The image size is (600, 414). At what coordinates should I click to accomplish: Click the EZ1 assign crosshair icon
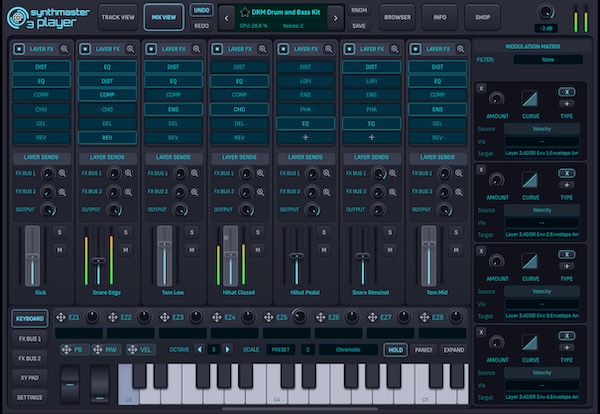(x=61, y=317)
